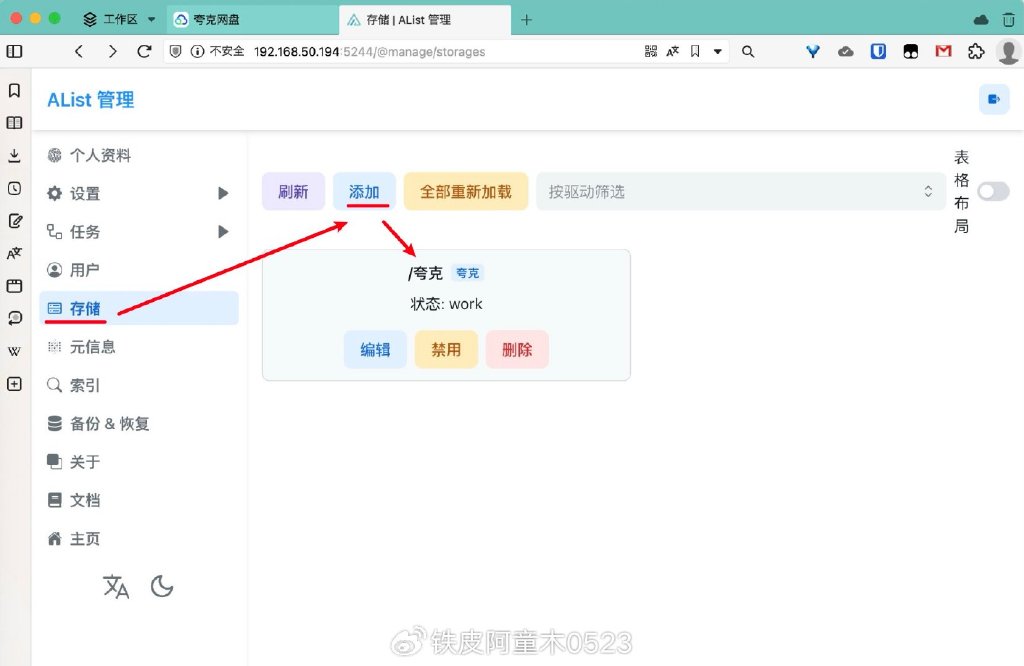The image size is (1024, 666).
Task: Open 关于 in the sidebar
Action: click(138, 462)
